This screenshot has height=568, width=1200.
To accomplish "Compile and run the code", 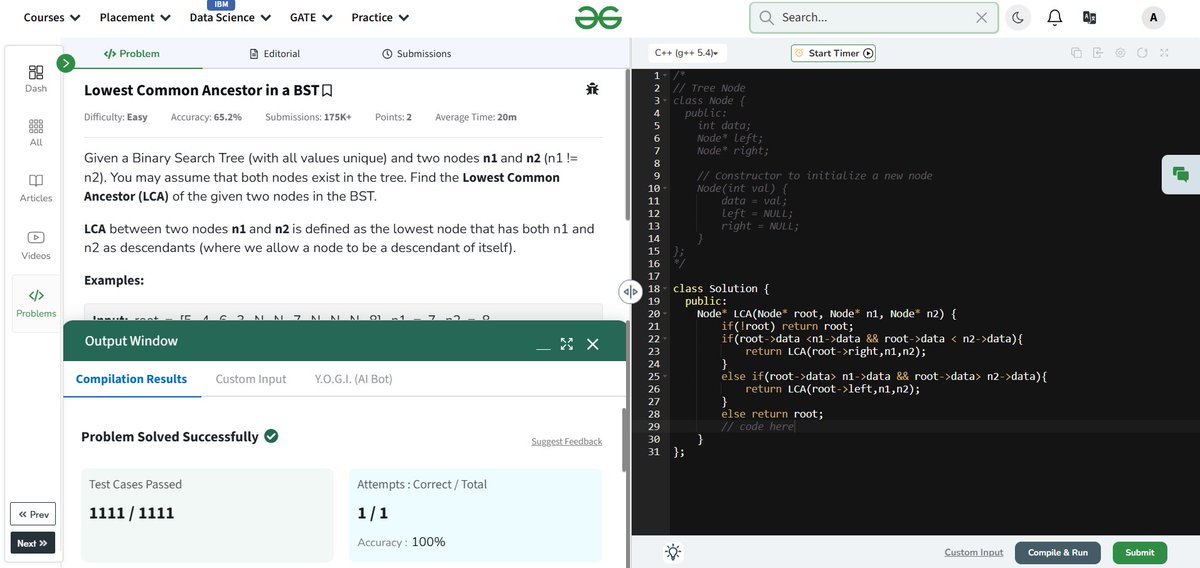I will [1057, 552].
